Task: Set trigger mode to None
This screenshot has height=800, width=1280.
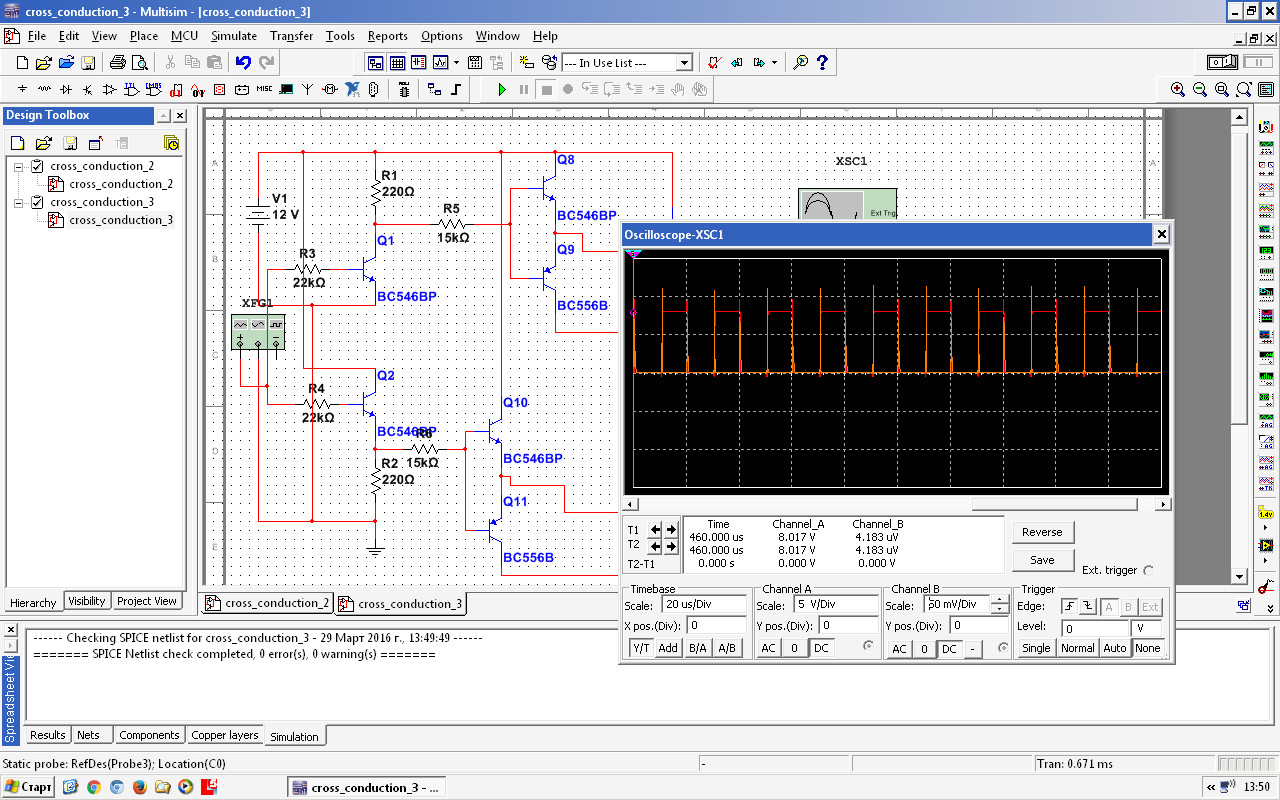Action: [1148, 648]
